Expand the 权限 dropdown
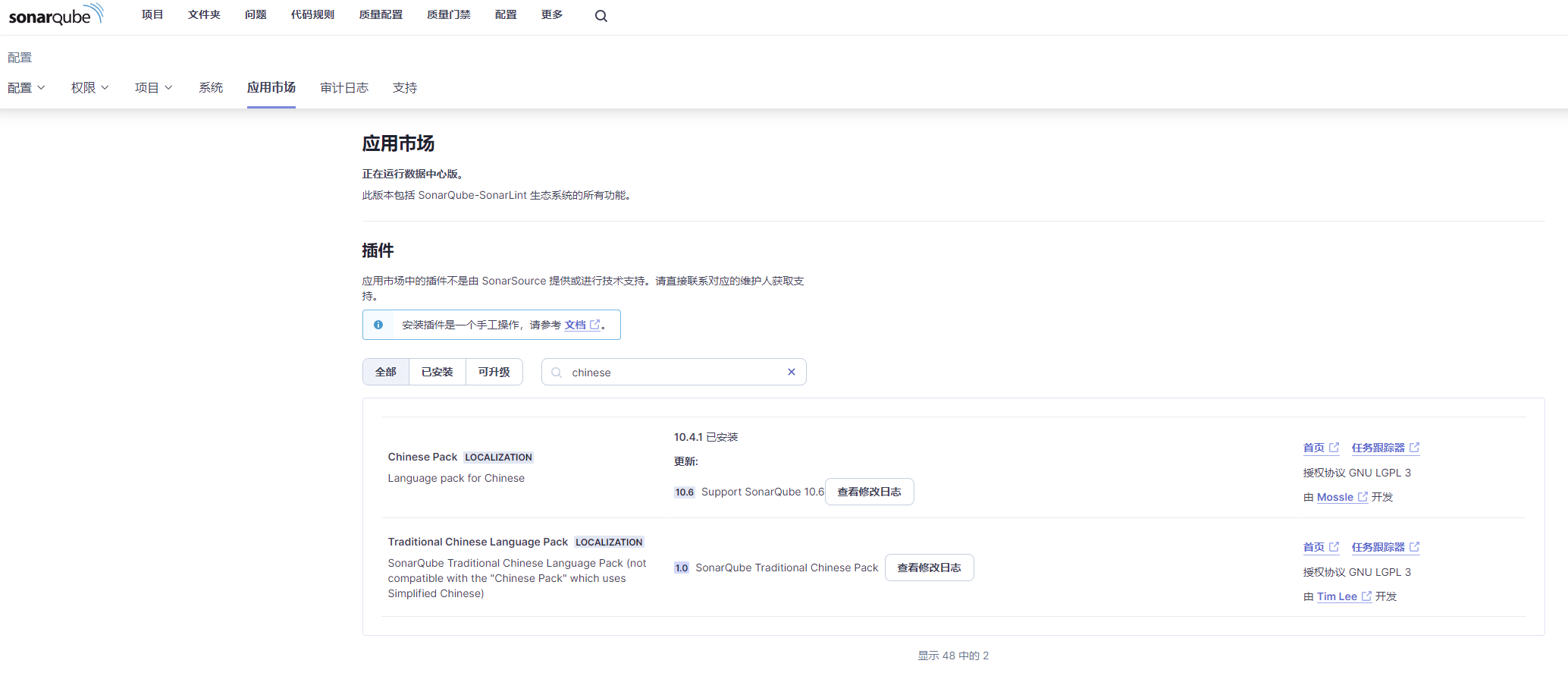Viewport: 1568px width, 695px height. click(90, 88)
